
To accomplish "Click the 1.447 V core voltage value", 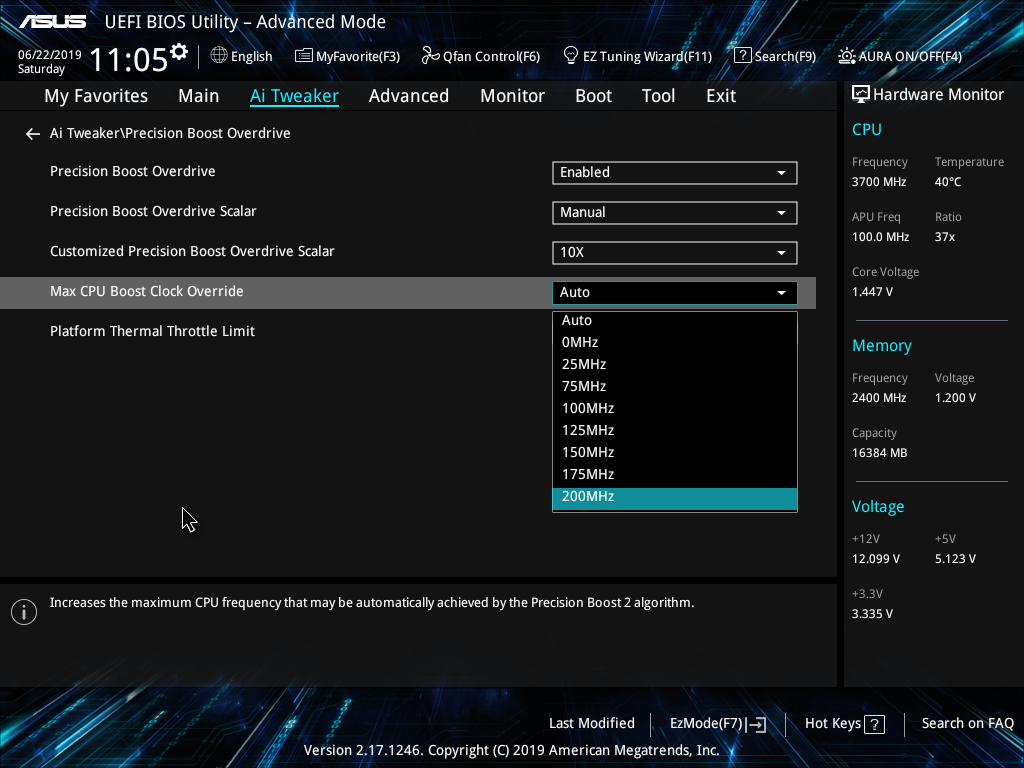I will tap(872, 292).
